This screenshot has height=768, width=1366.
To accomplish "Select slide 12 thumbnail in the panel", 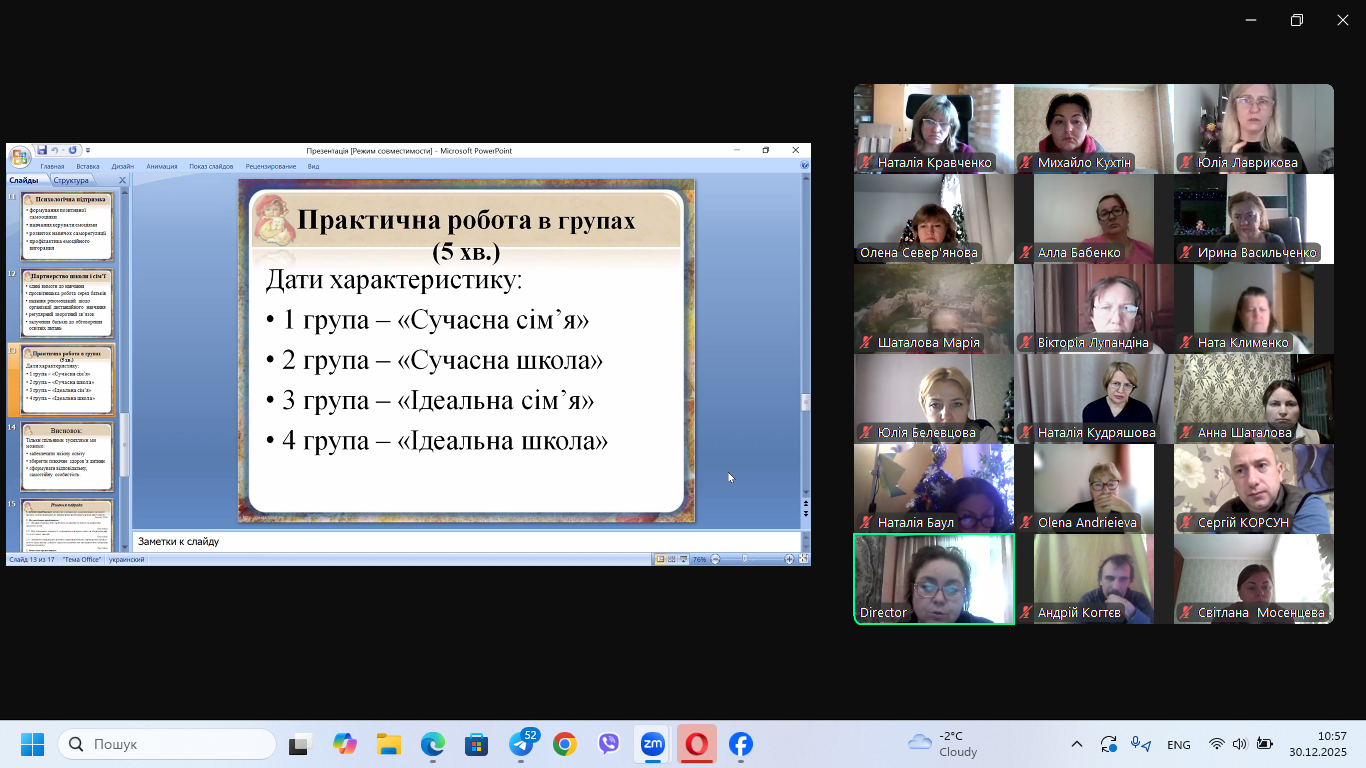I will coord(67,302).
